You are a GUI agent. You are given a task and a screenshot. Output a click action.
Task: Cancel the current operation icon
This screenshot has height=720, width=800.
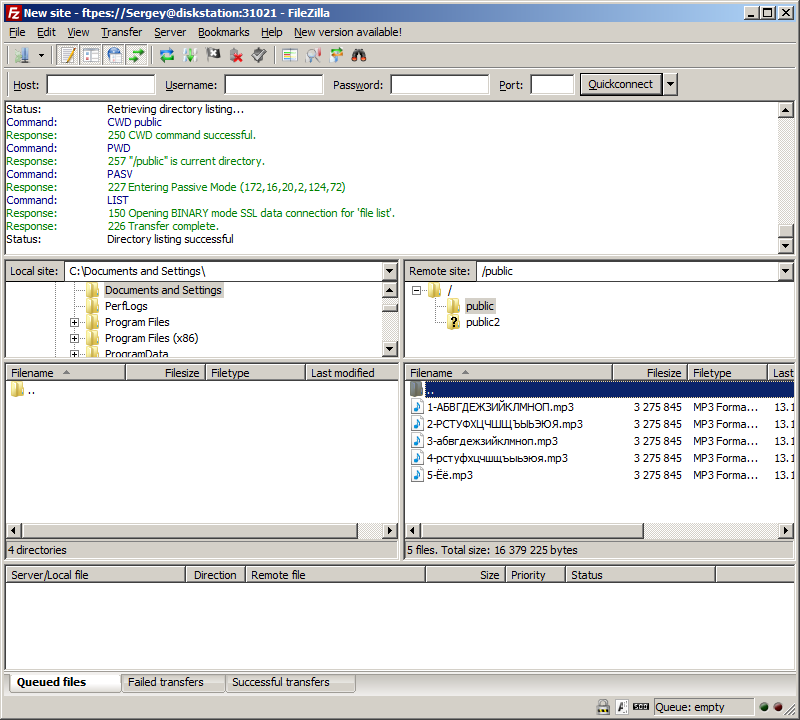click(x=213, y=55)
